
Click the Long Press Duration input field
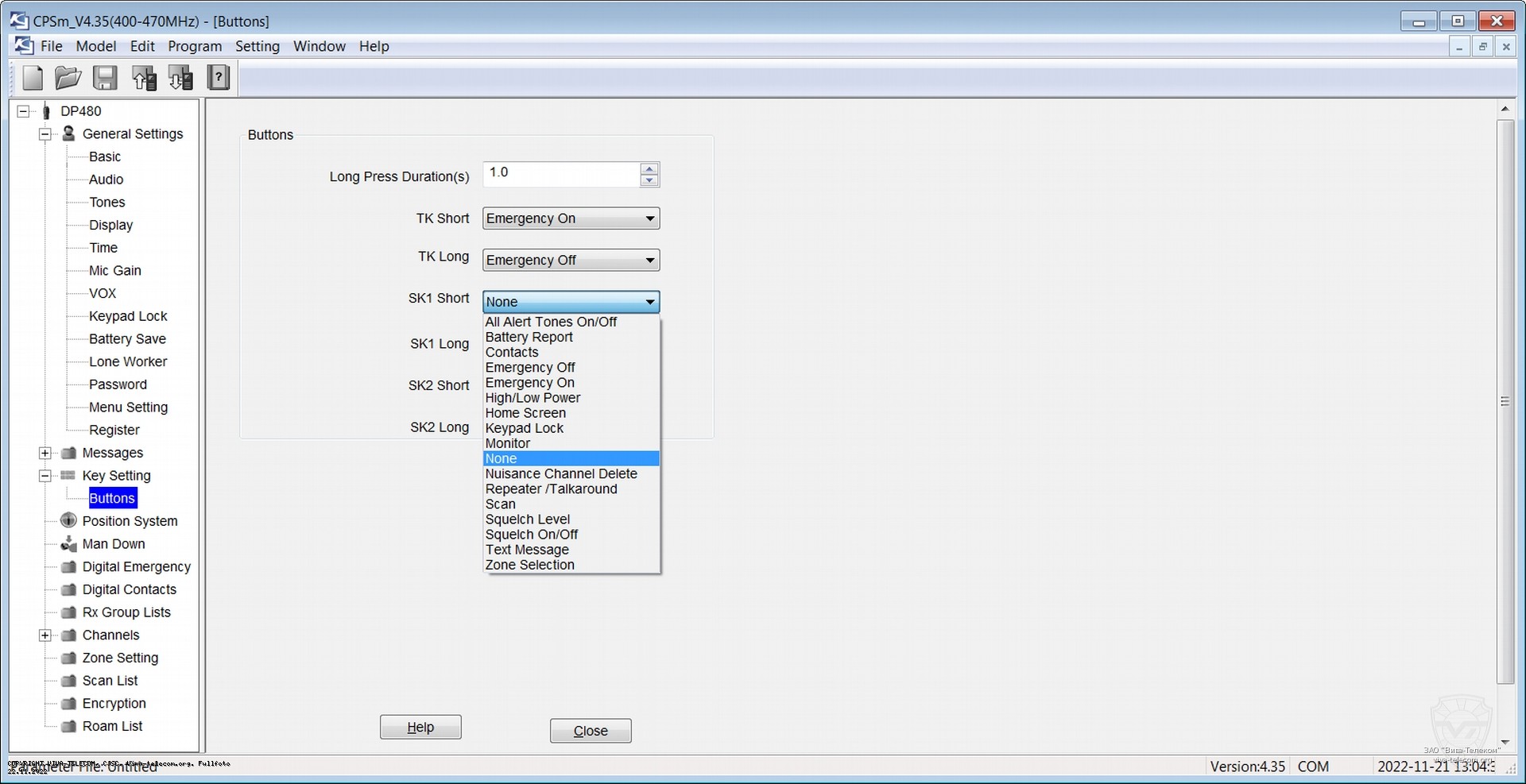(560, 174)
